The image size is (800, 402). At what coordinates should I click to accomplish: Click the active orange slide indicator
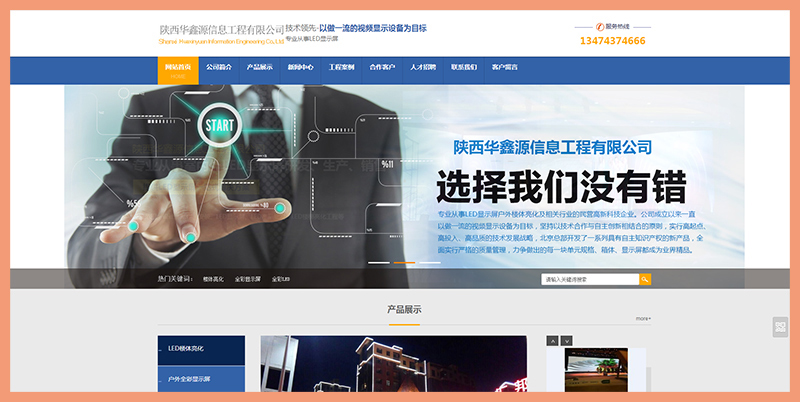404,263
